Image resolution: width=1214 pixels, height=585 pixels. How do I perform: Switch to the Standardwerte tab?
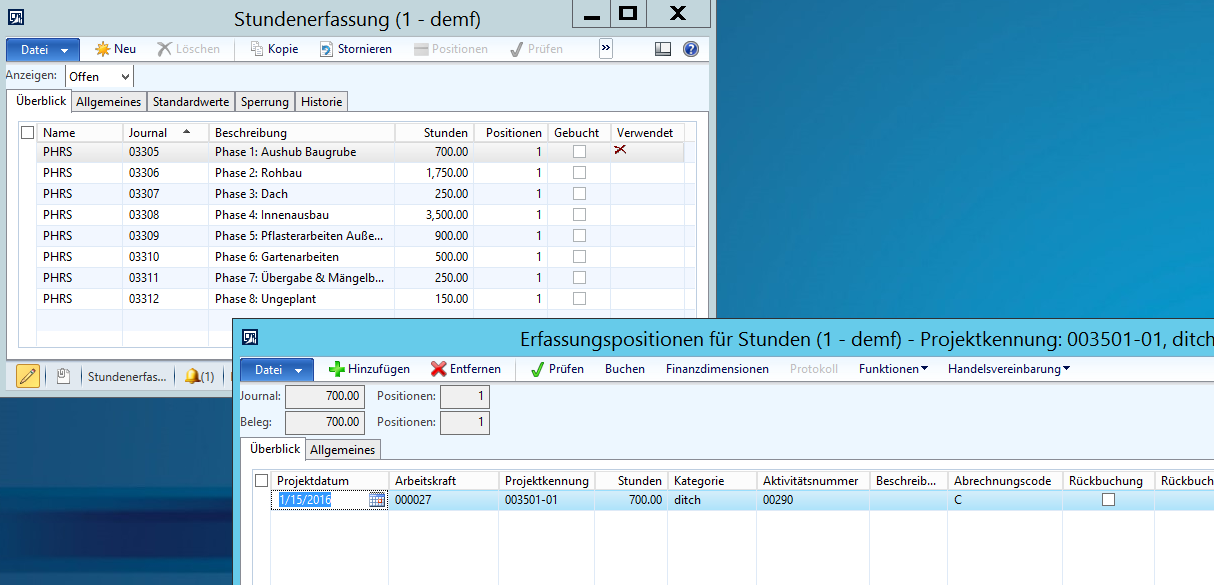click(190, 102)
